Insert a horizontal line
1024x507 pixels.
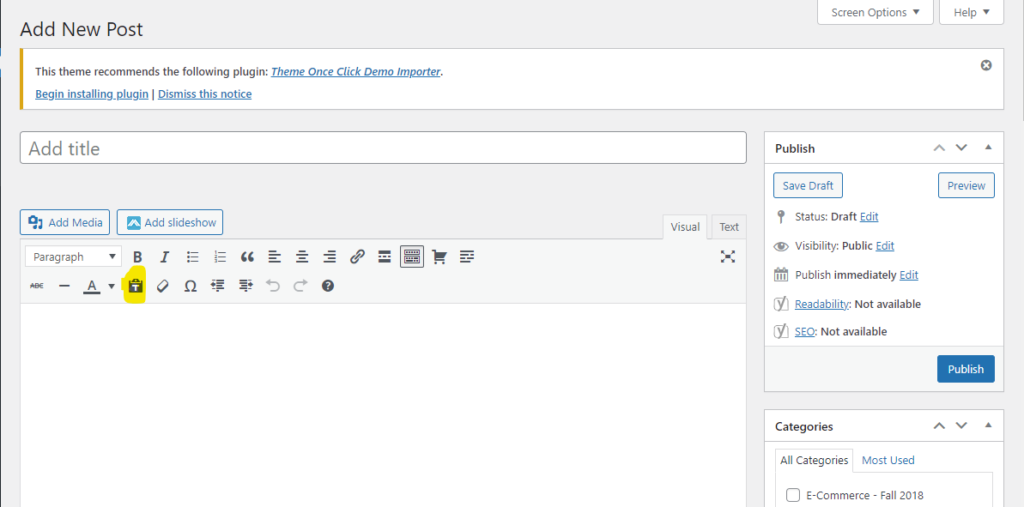click(64, 286)
